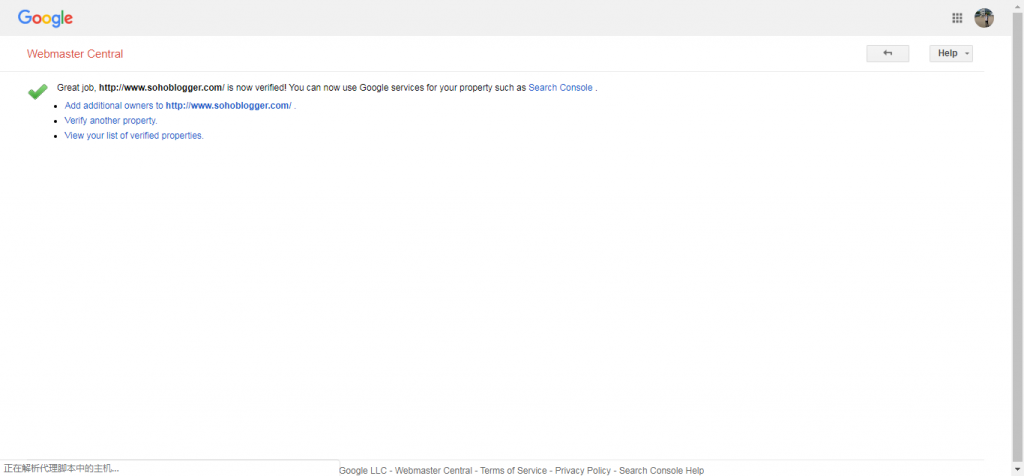Viewport: 1024px width, 476px height.
Task: Open Webmaster Central in the footer
Action: click(x=433, y=470)
